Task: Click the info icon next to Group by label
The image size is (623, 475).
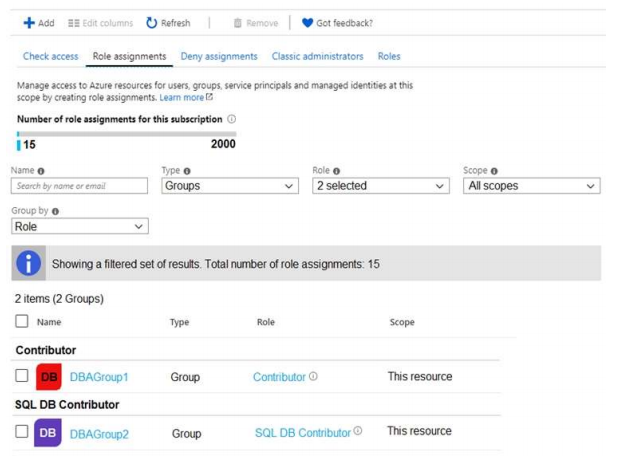Action: click(x=55, y=211)
